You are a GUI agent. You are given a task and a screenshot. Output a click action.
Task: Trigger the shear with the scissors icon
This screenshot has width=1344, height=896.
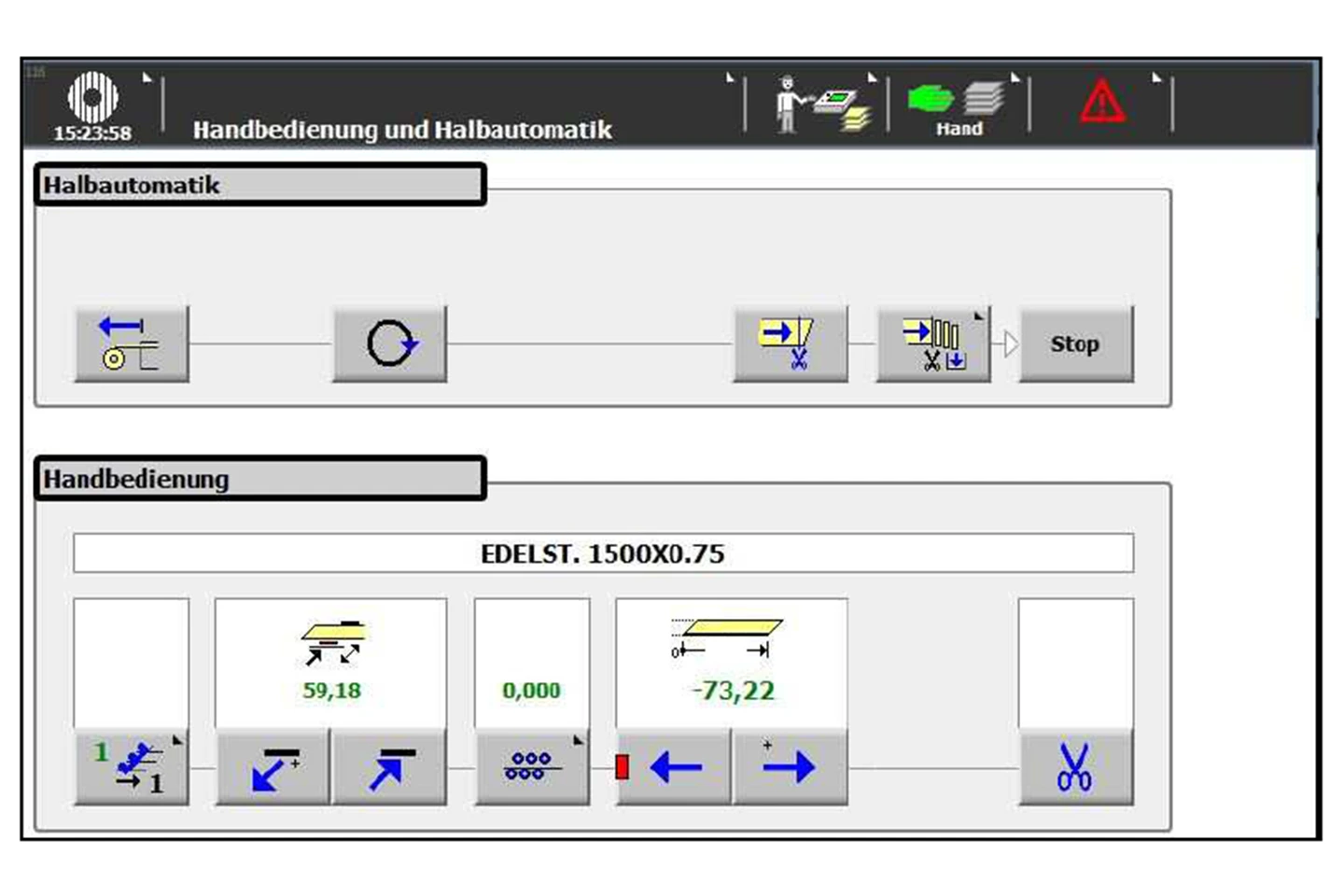(1075, 767)
